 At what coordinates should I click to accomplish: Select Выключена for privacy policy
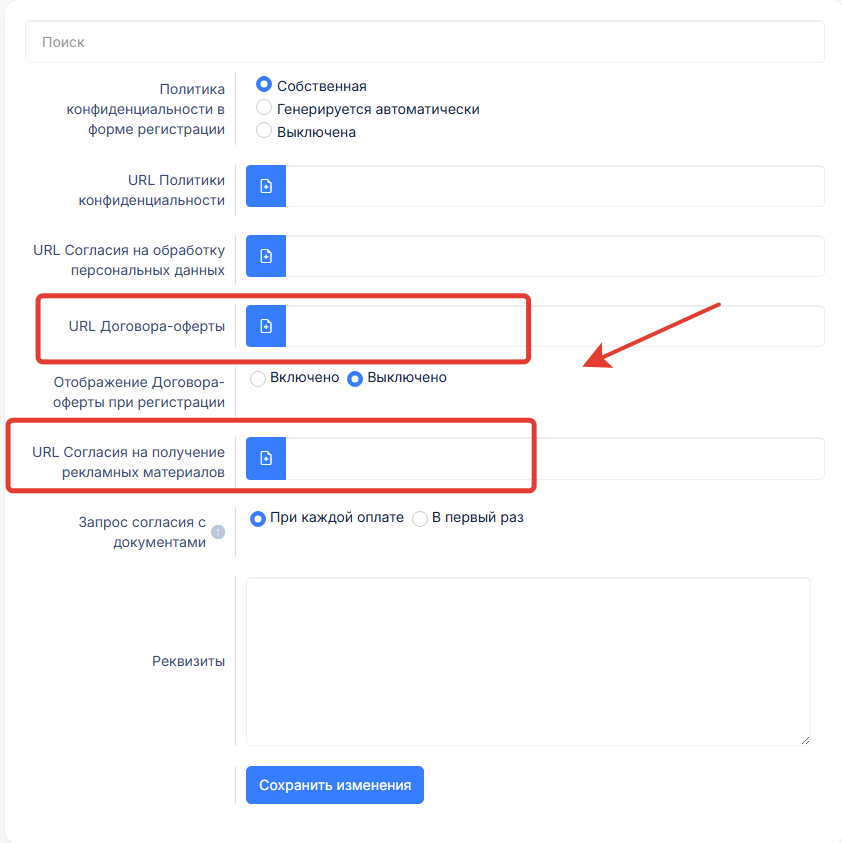pyautogui.click(x=264, y=131)
